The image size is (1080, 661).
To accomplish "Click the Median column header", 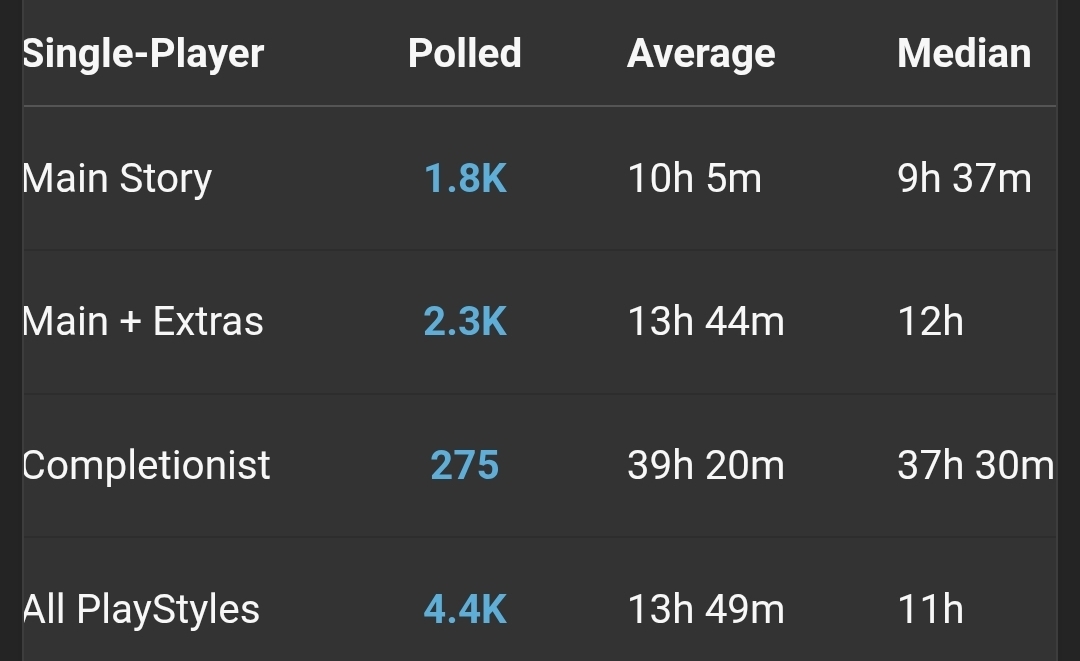I will tap(964, 54).
